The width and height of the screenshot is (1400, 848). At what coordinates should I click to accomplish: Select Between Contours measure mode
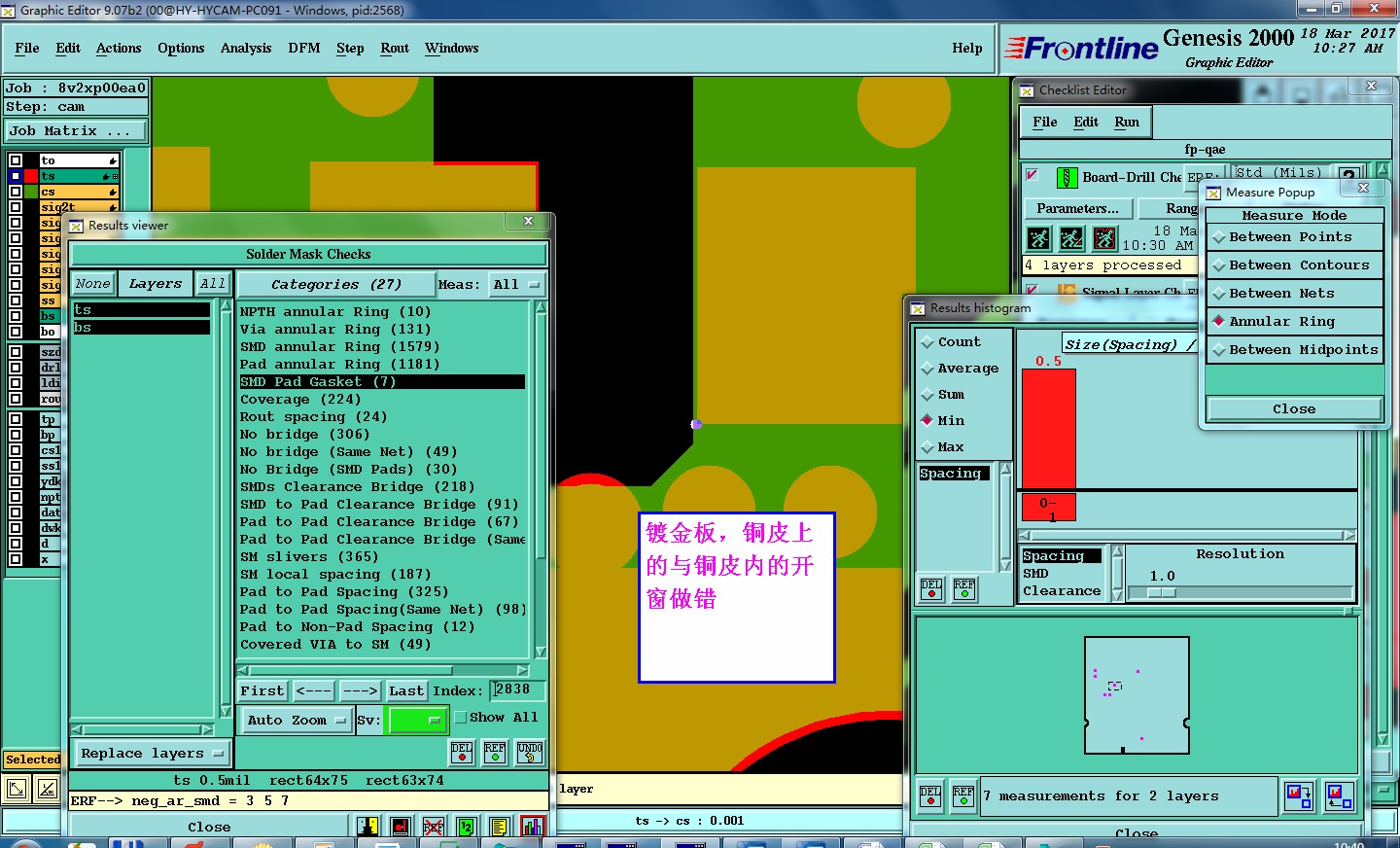tap(1293, 265)
